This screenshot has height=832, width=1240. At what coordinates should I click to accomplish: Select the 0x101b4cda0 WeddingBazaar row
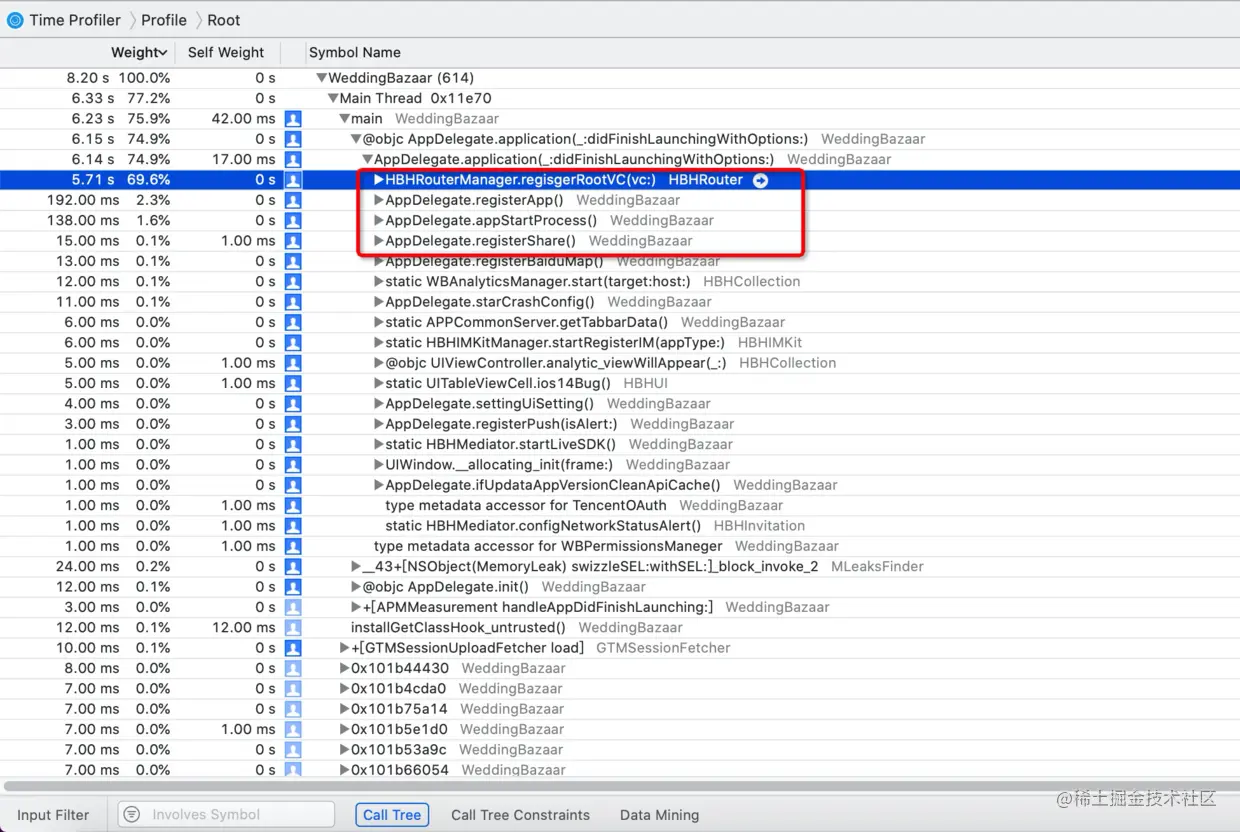620,688
